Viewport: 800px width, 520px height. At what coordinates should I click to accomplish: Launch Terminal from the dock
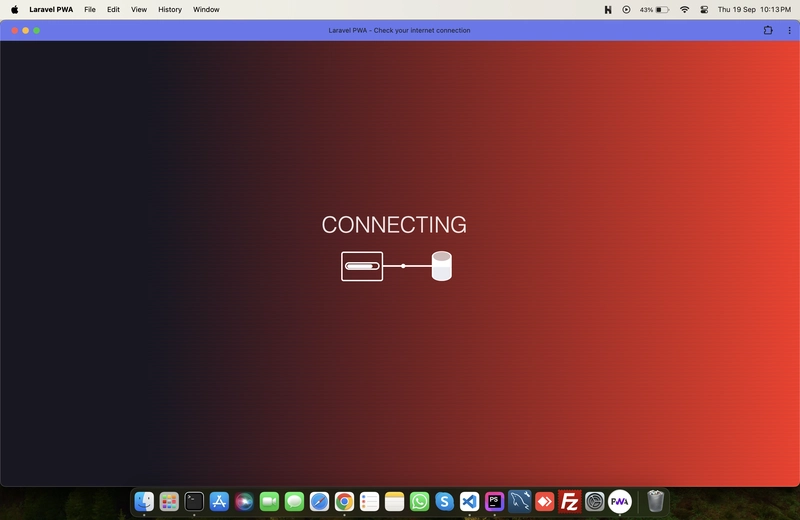(194, 501)
